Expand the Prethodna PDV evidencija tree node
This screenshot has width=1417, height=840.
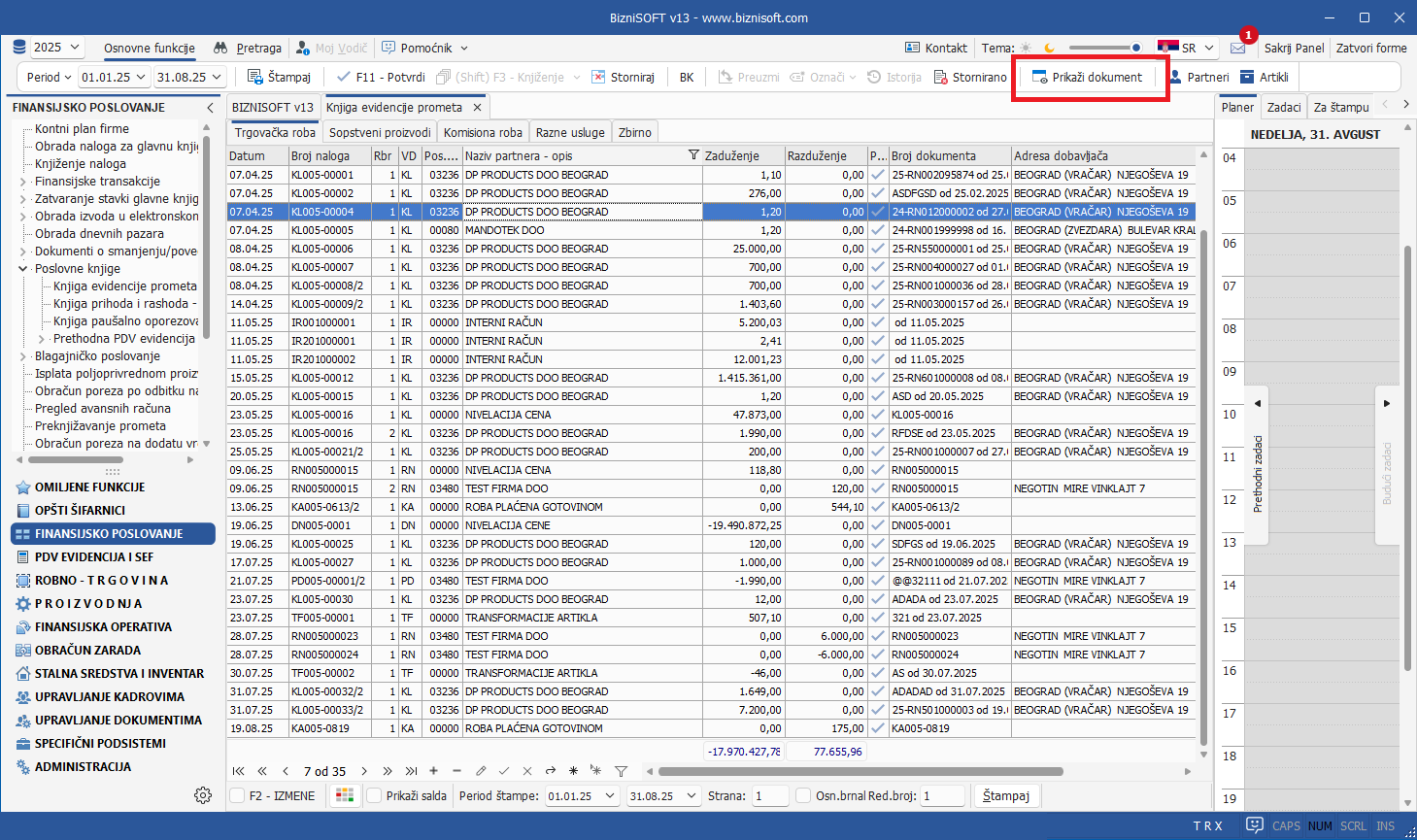[x=42, y=339]
